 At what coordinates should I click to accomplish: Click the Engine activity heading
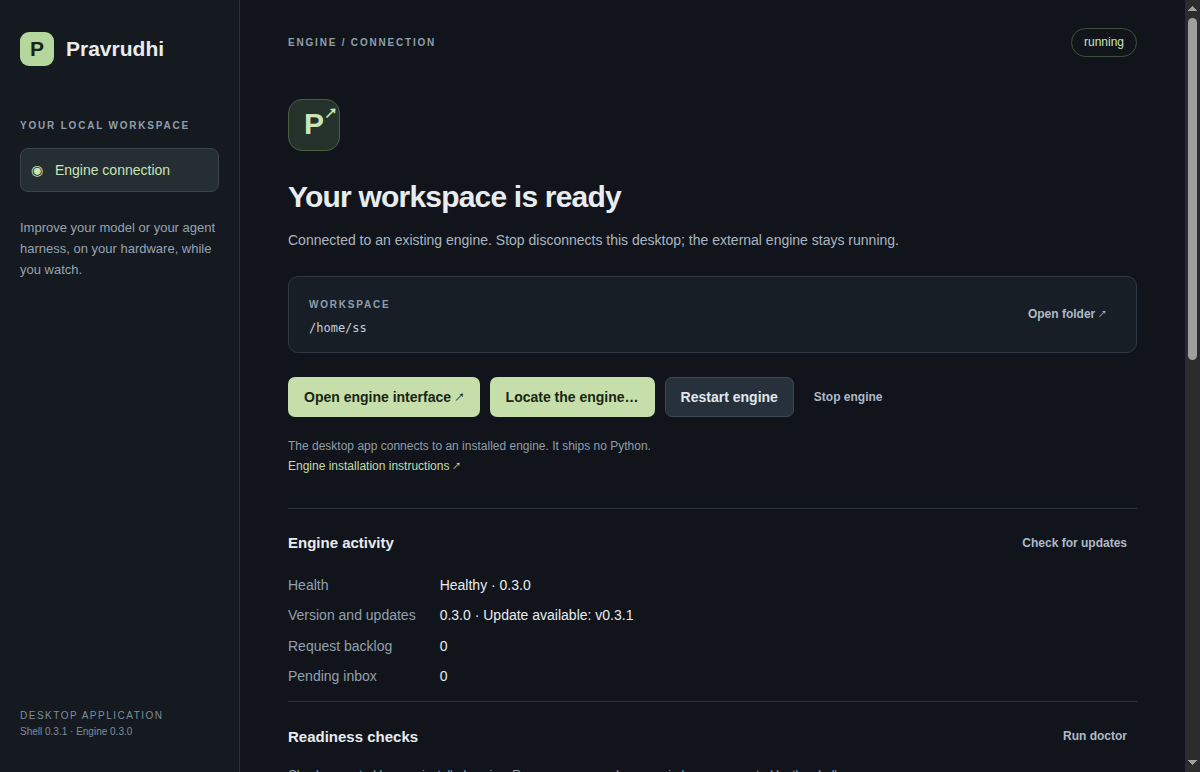(341, 543)
